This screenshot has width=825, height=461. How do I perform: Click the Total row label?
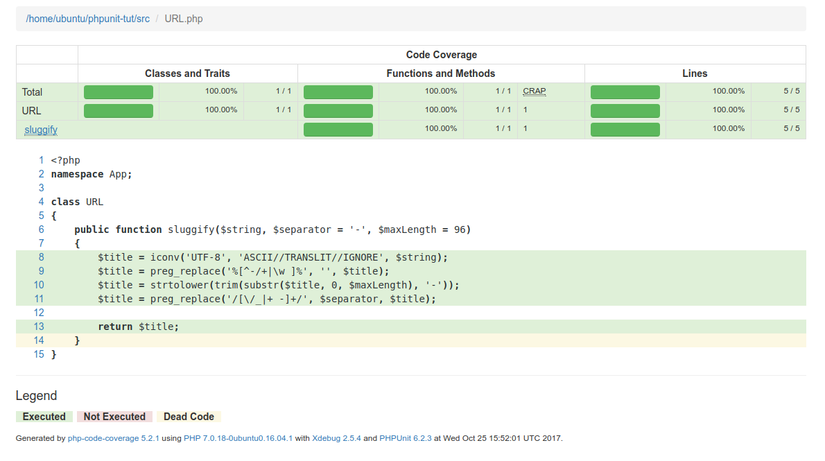(x=32, y=92)
